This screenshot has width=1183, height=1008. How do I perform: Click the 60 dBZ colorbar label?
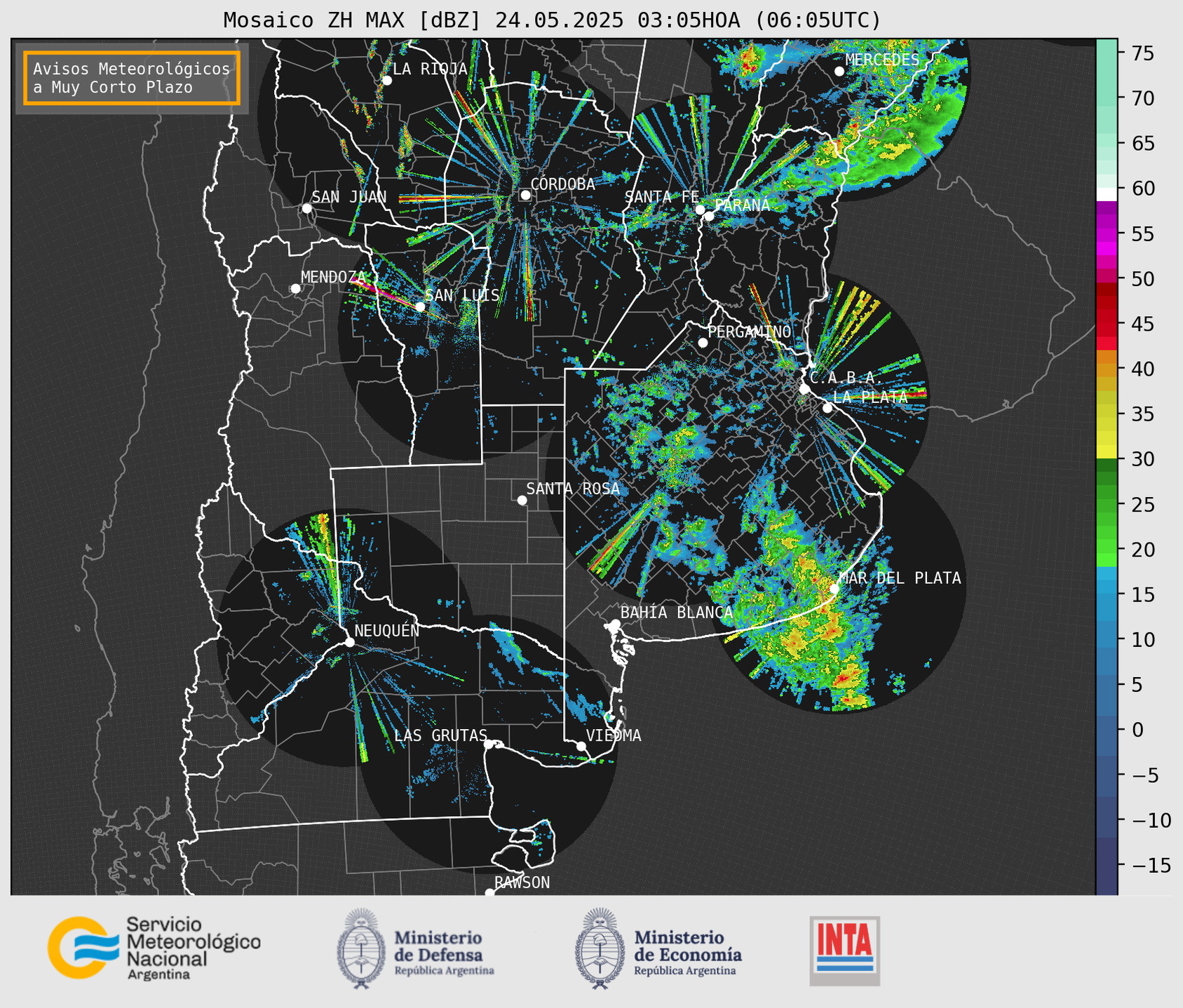1142,189
